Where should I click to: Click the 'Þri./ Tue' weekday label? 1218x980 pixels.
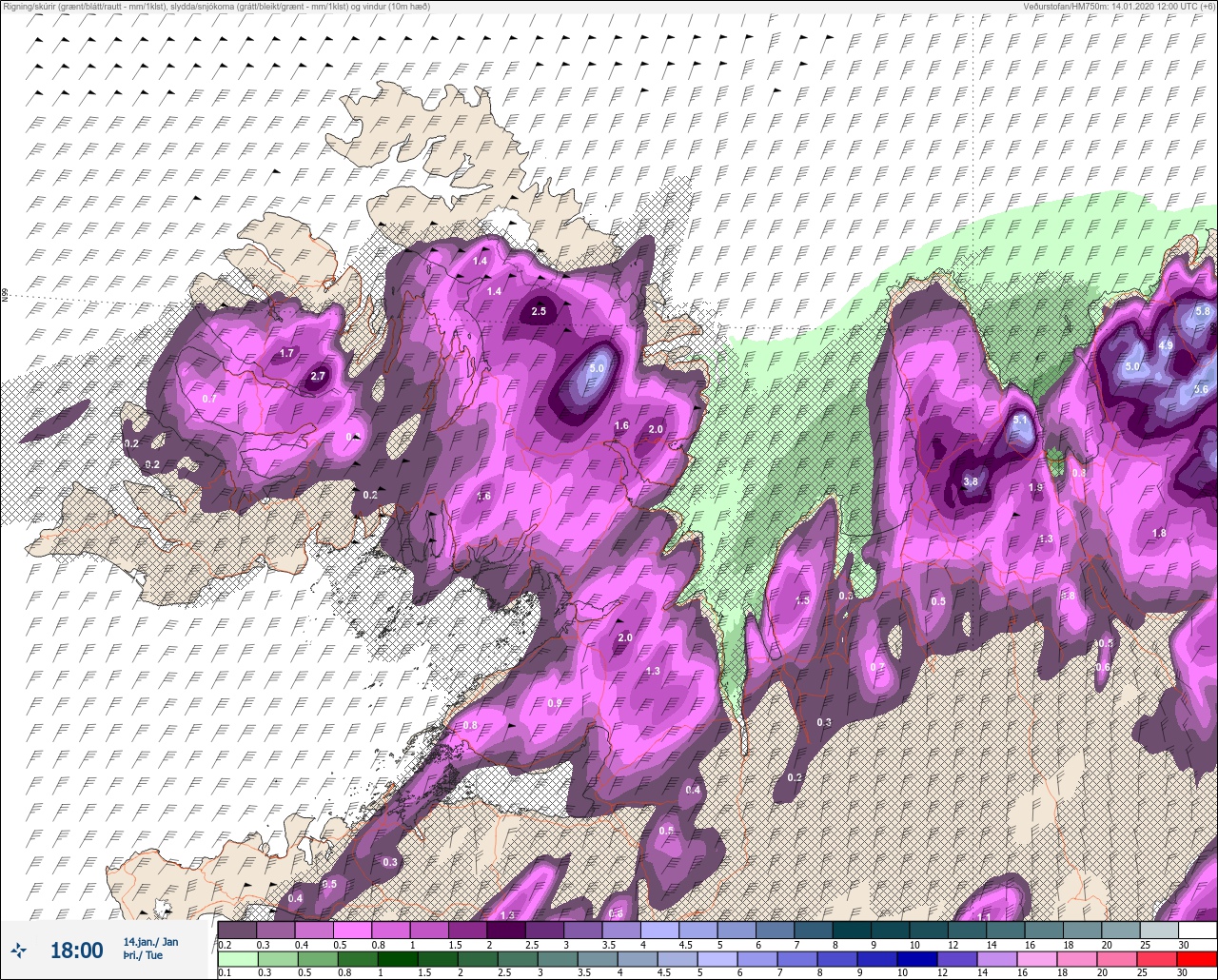pos(143,955)
